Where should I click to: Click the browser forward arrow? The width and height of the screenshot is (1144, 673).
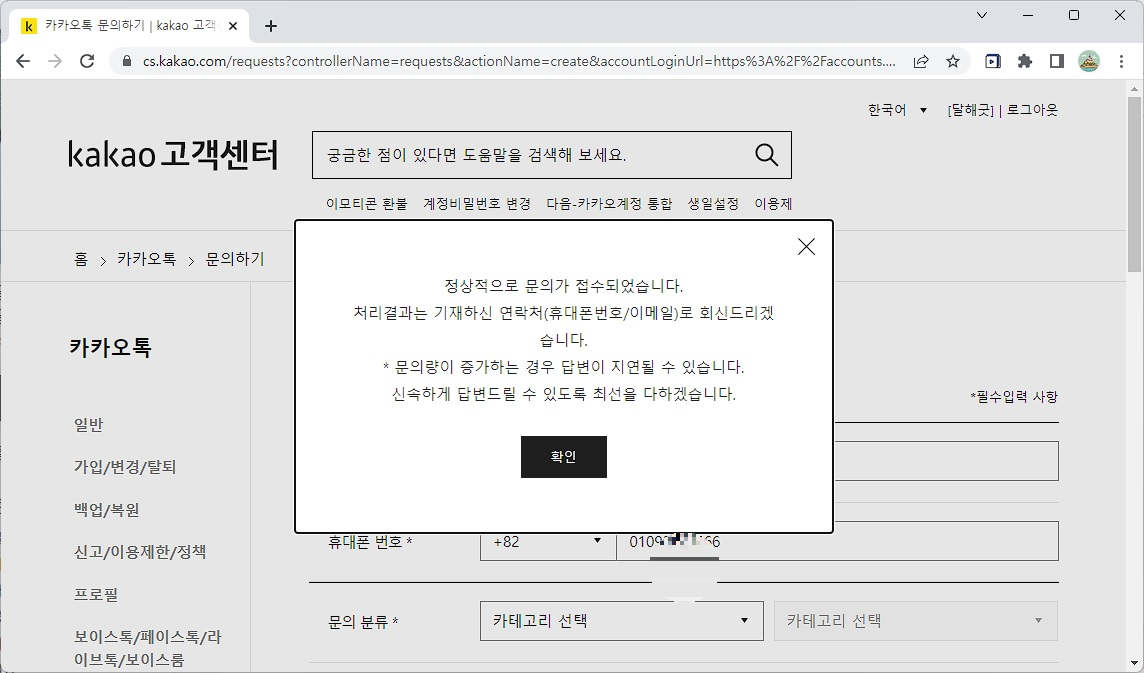pos(55,61)
